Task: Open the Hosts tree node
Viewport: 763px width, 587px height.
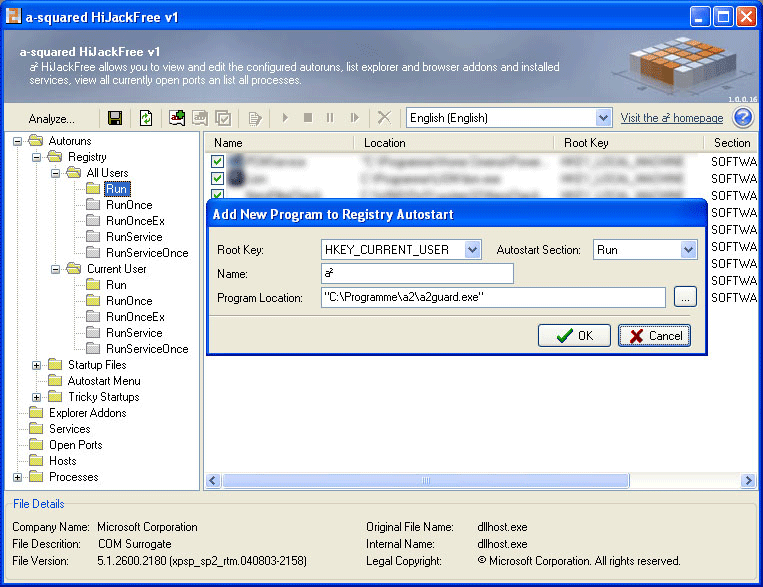Action: coord(63,461)
